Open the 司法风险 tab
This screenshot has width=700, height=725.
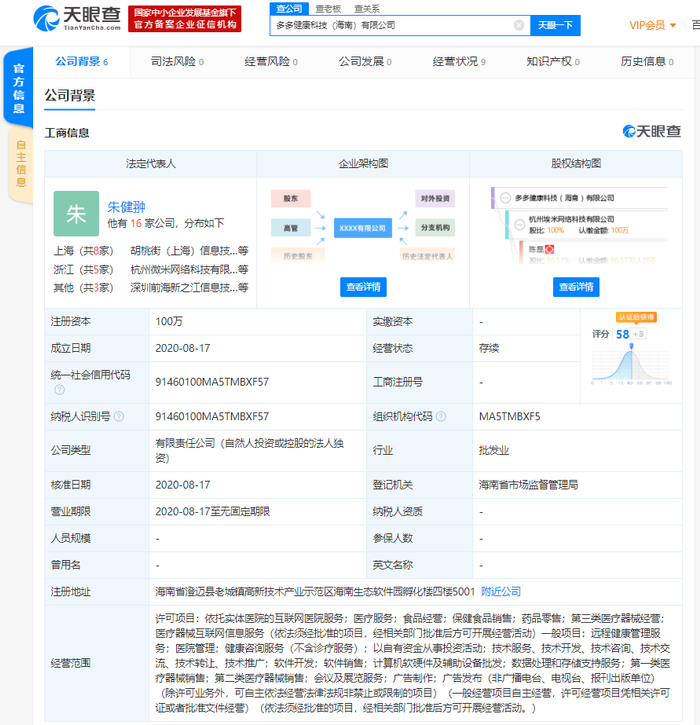tap(177, 61)
